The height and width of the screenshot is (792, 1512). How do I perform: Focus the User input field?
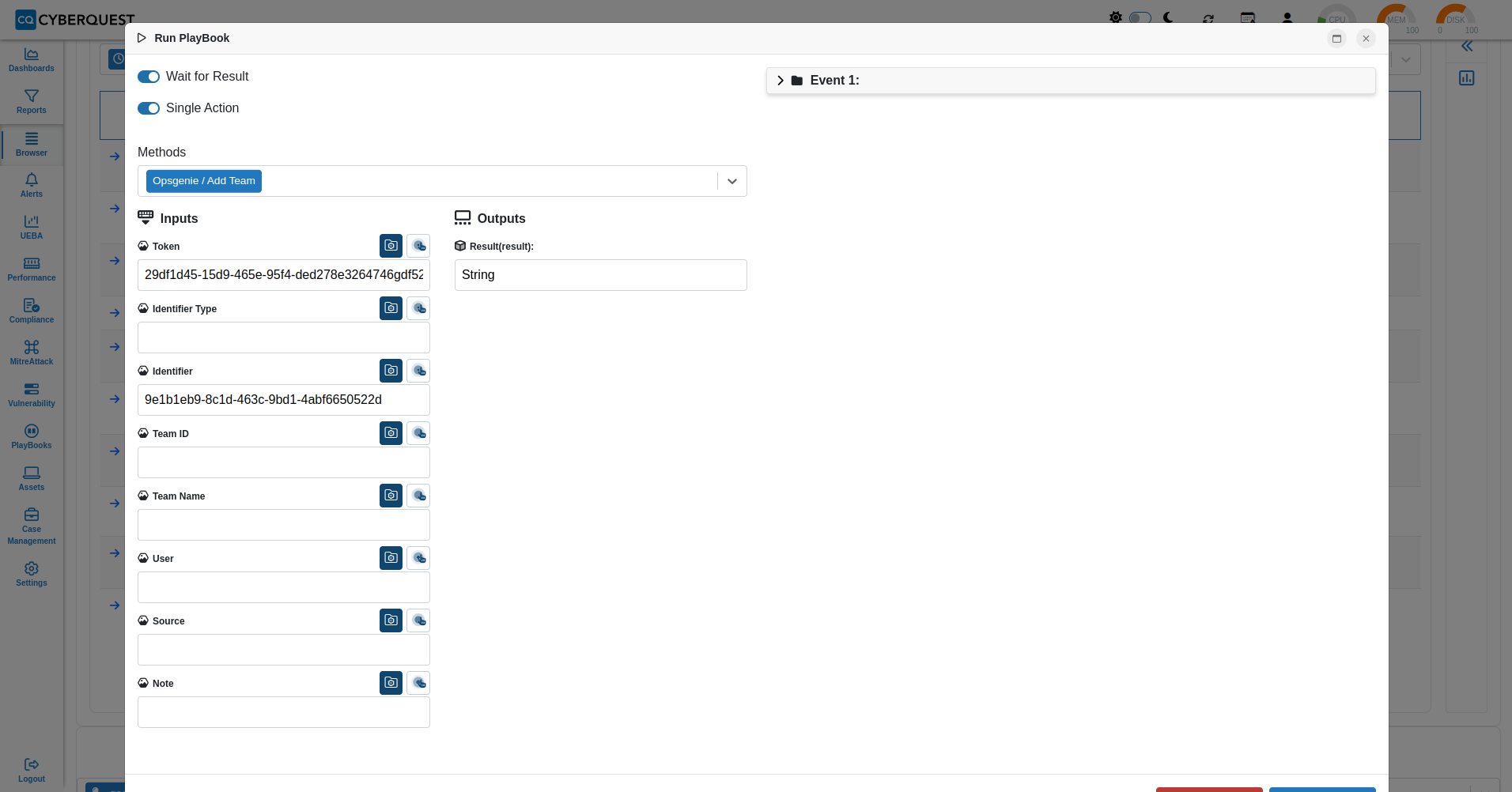pos(284,587)
